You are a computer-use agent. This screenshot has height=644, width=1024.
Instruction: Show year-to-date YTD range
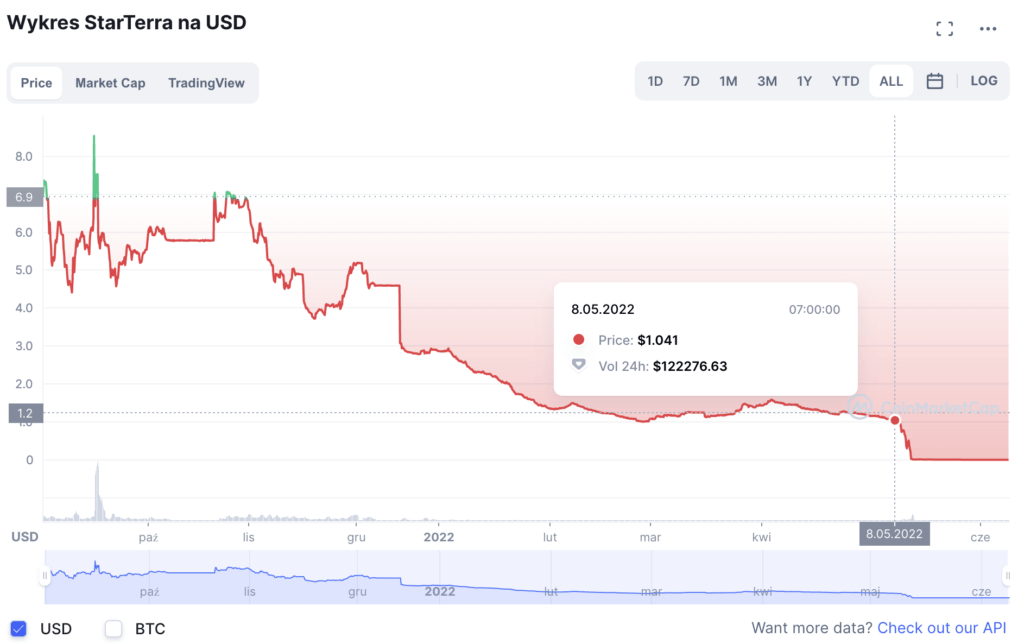pyautogui.click(x=846, y=81)
